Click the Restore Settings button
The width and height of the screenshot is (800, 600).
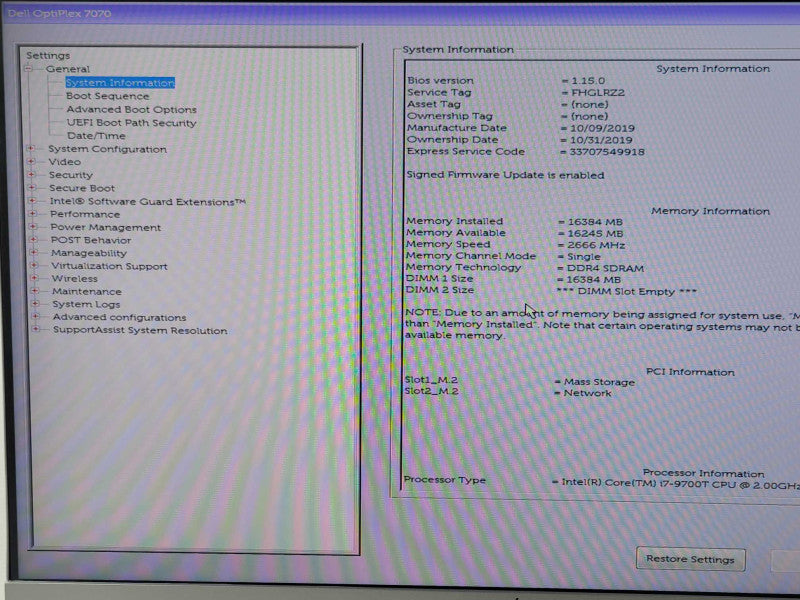[690, 559]
